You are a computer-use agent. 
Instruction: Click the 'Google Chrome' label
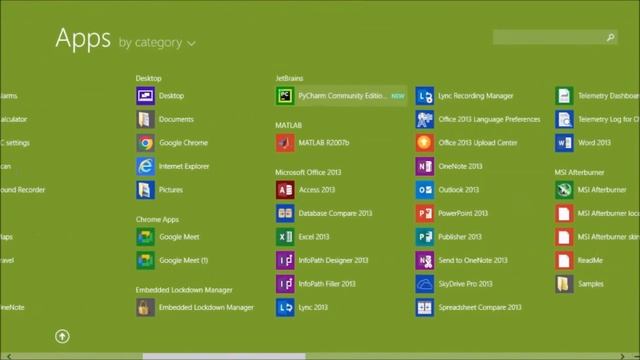tap(183, 143)
